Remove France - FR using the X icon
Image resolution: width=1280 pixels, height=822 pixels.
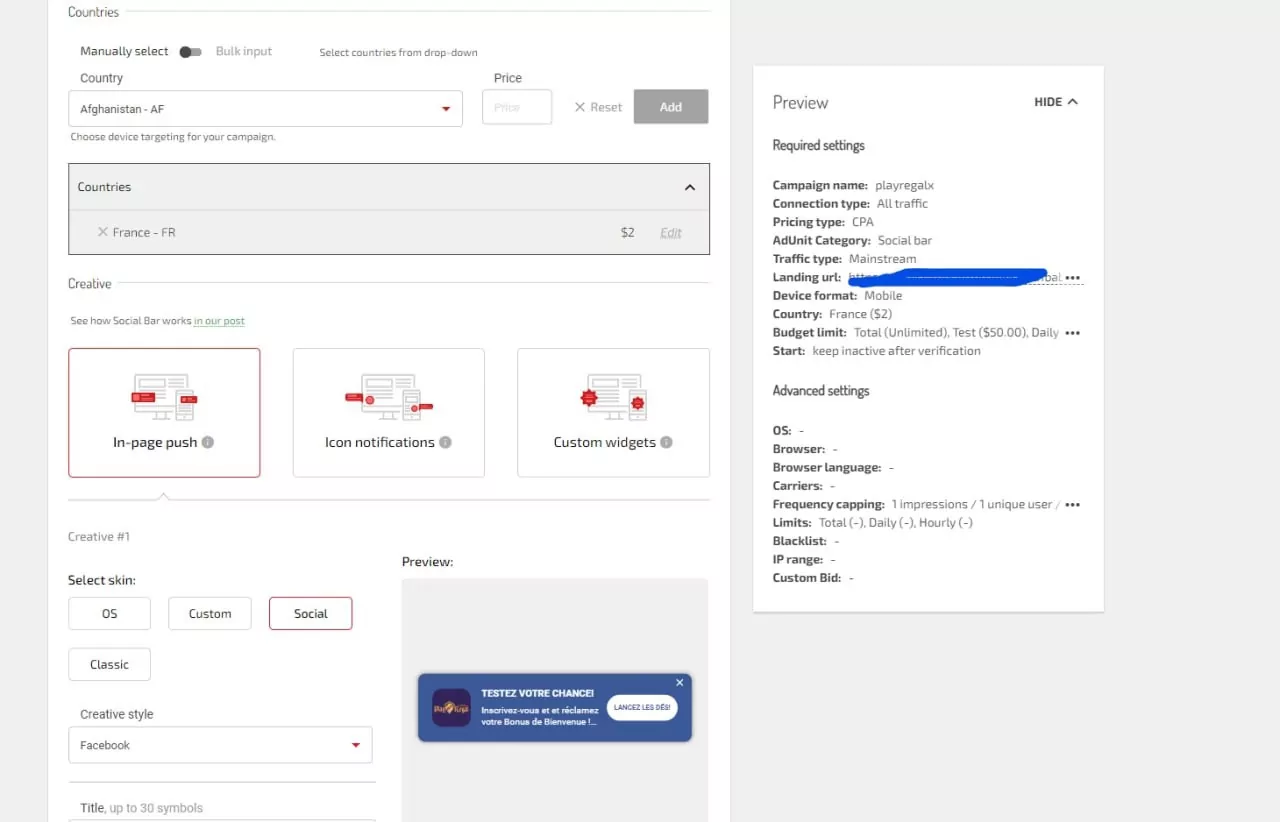[x=102, y=232]
